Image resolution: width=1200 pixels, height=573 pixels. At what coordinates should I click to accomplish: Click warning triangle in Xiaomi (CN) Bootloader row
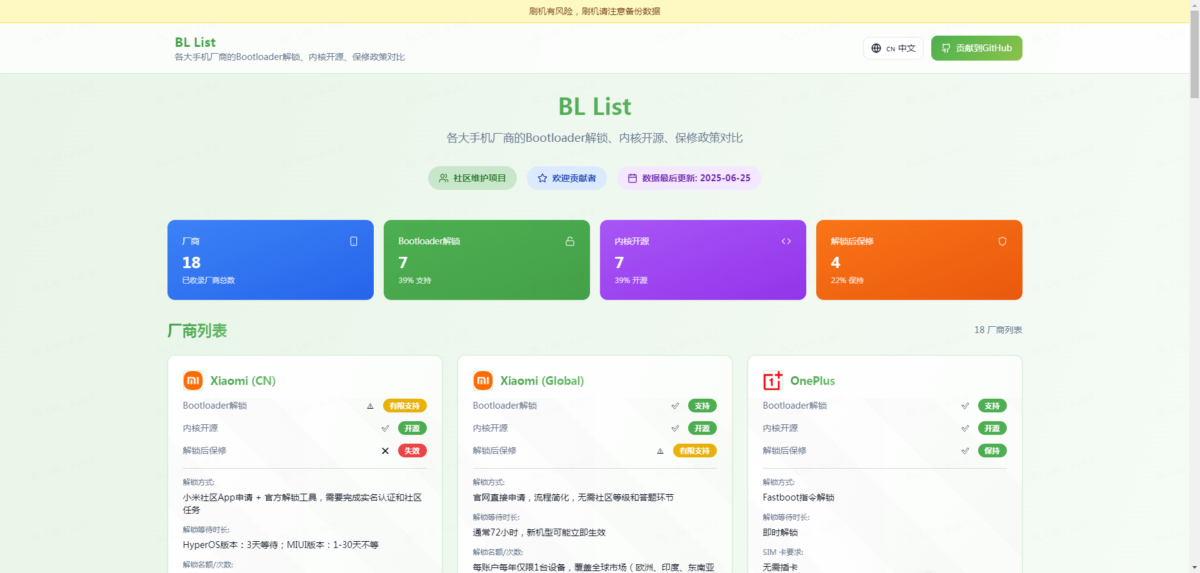(x=370, y=406)
